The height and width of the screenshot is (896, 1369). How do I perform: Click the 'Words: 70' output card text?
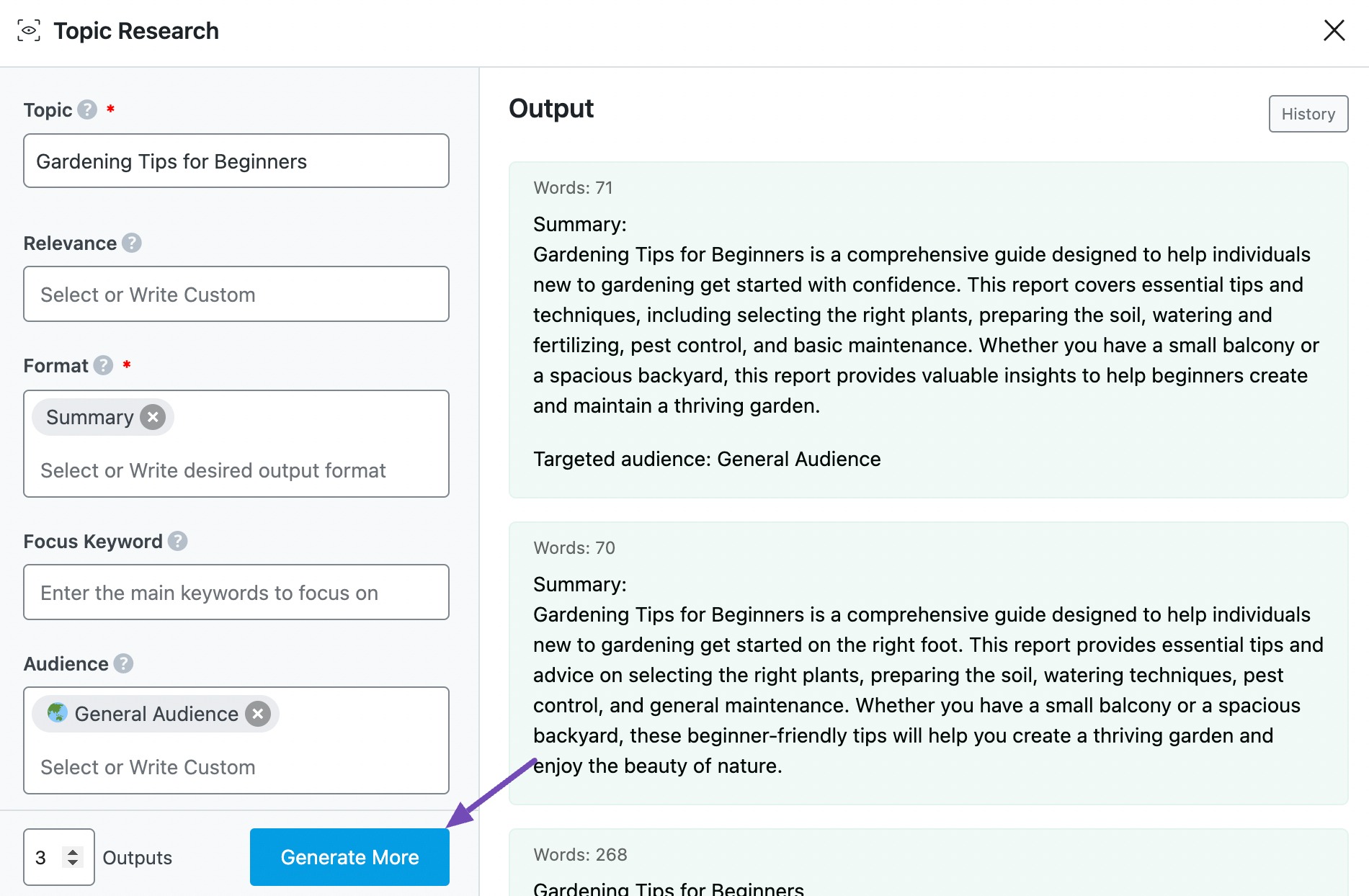coord(574,548)
